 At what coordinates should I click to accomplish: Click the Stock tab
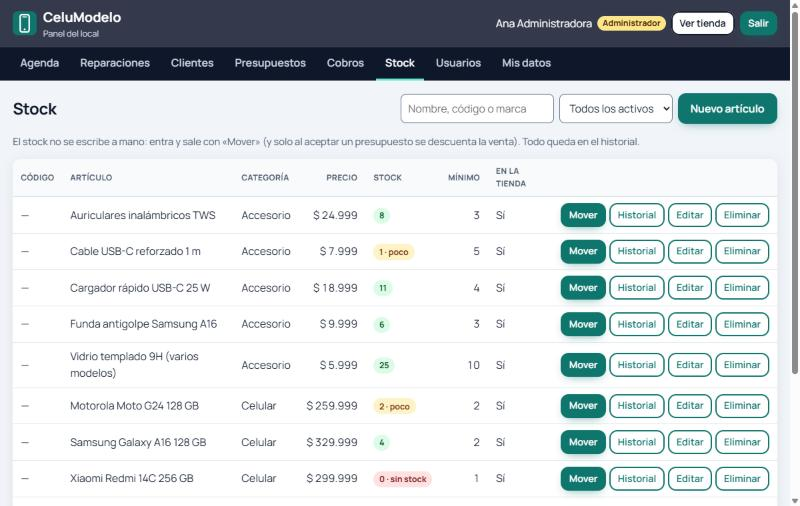[399, 63]
